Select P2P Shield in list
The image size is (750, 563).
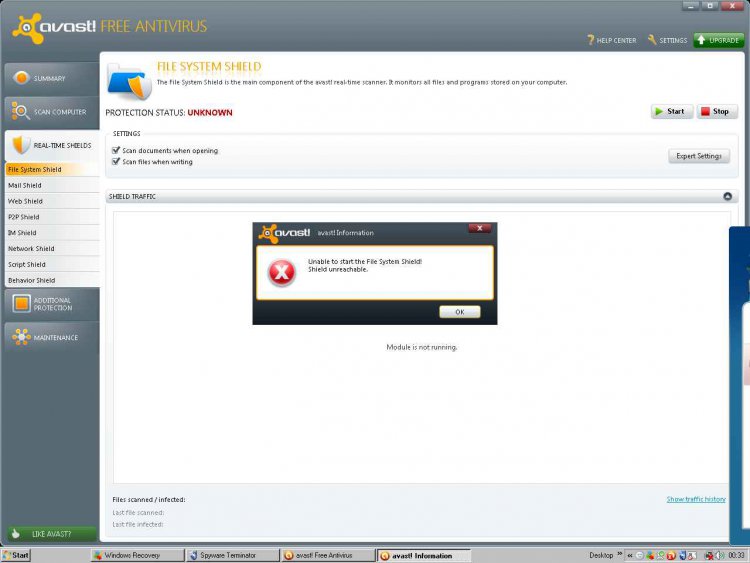tap(52, 217)
